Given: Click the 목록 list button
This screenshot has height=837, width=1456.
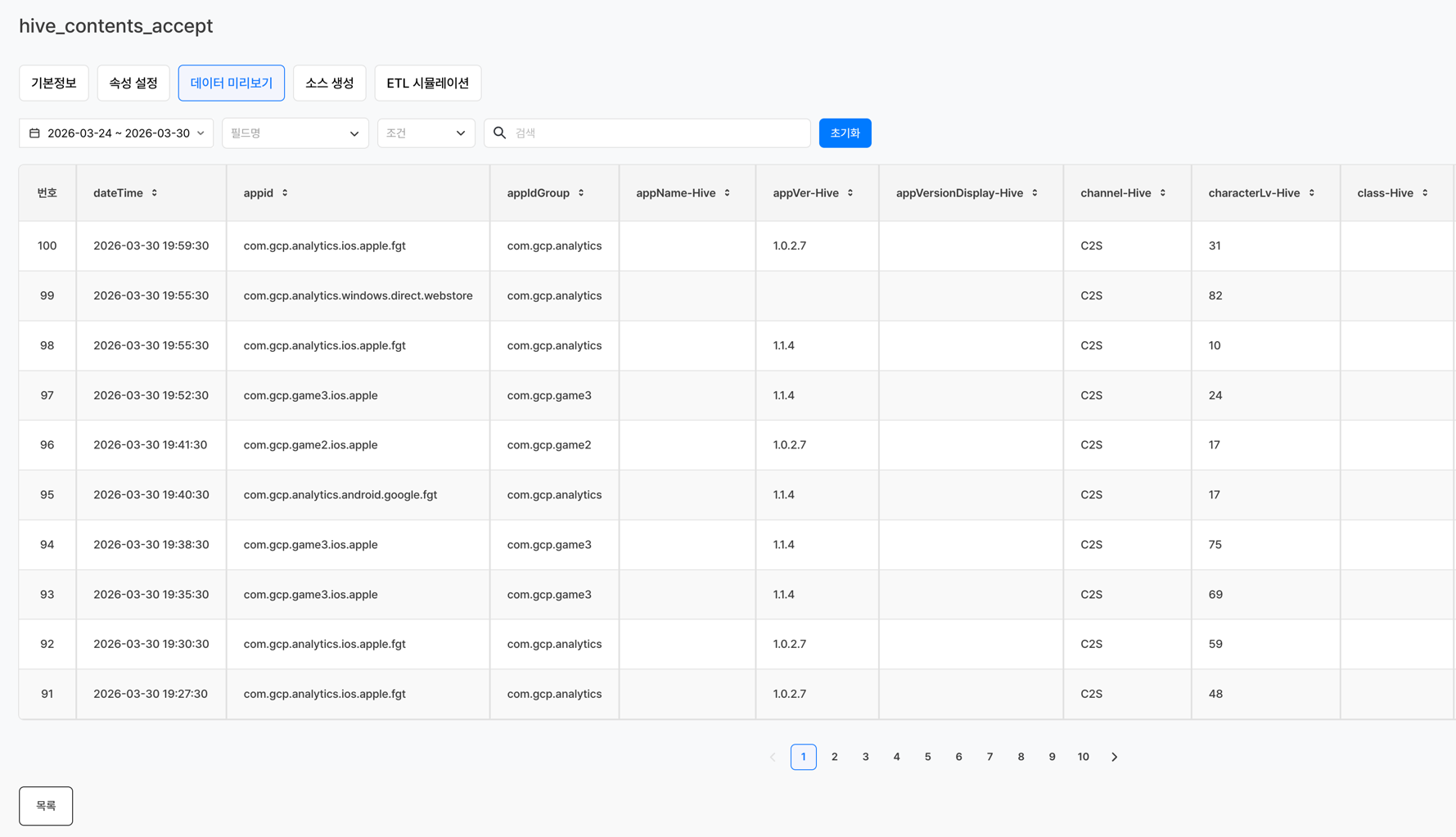Looking at the screenshot, I should pyautogui.click(x=46, y=806).
